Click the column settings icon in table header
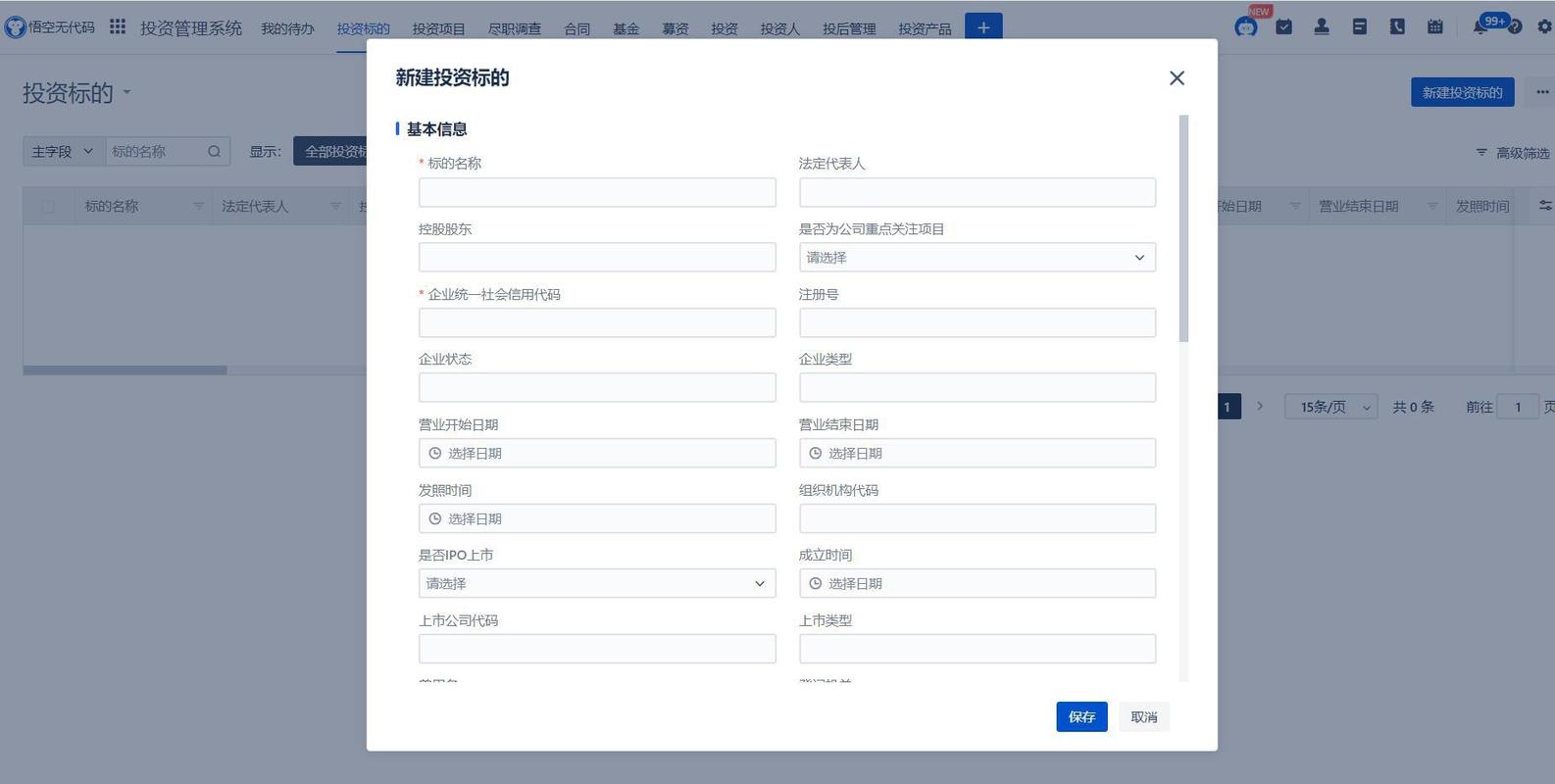The image size is (1555, 784). coord(1545,206)
